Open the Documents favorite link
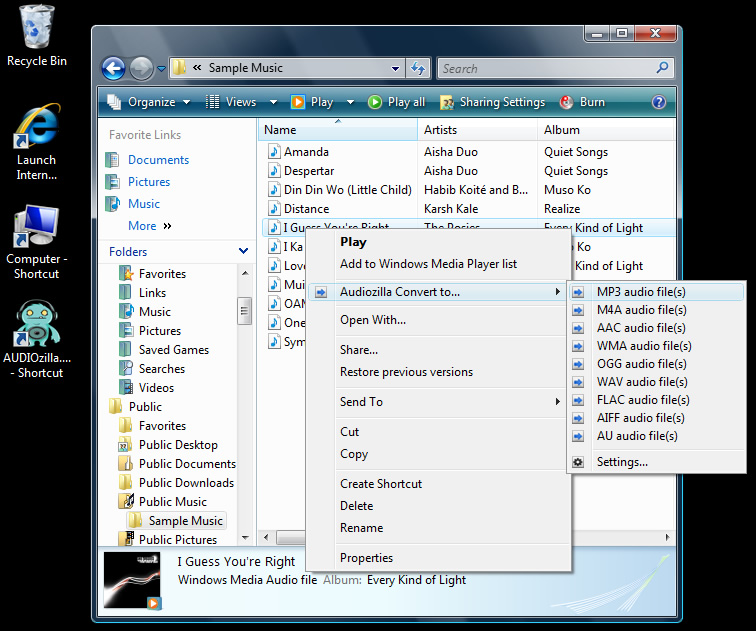Image resolution: width=756 pixels, height=631 pixels. 158,160
